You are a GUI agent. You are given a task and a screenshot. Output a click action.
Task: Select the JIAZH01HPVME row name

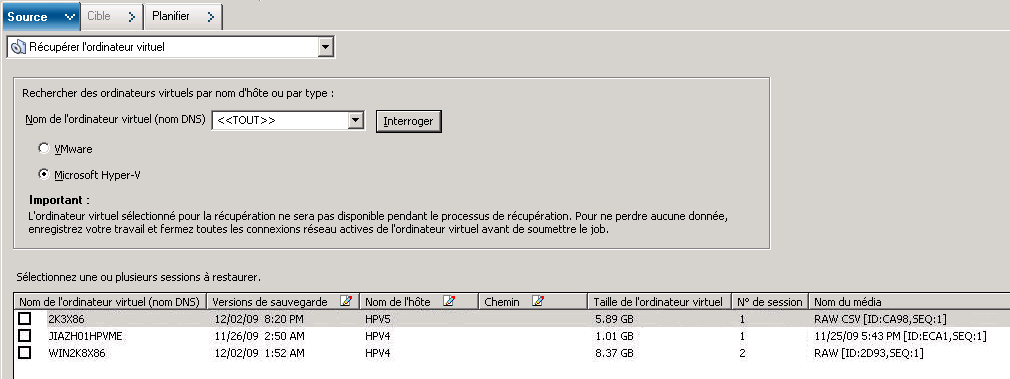[86, 336]
